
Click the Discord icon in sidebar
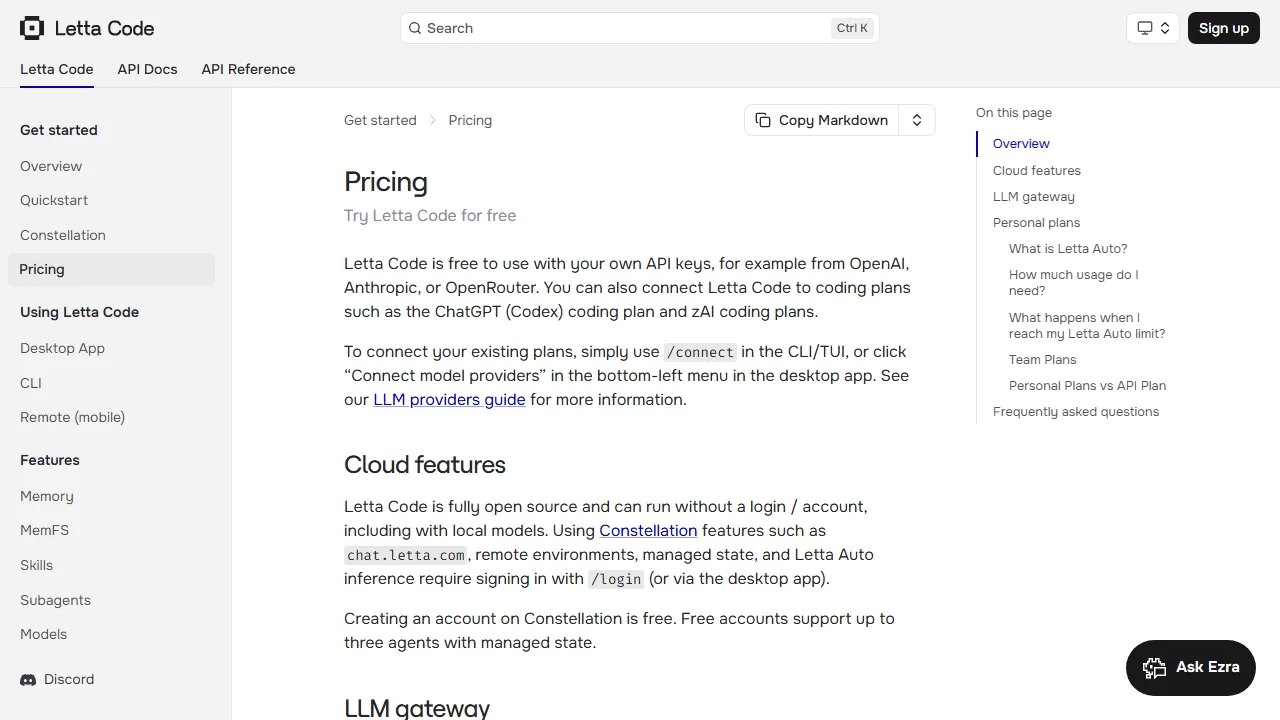[x=28, y=680]
